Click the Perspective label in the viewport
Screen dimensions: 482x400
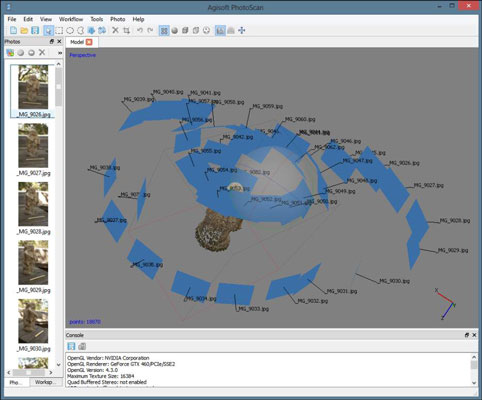82,55
